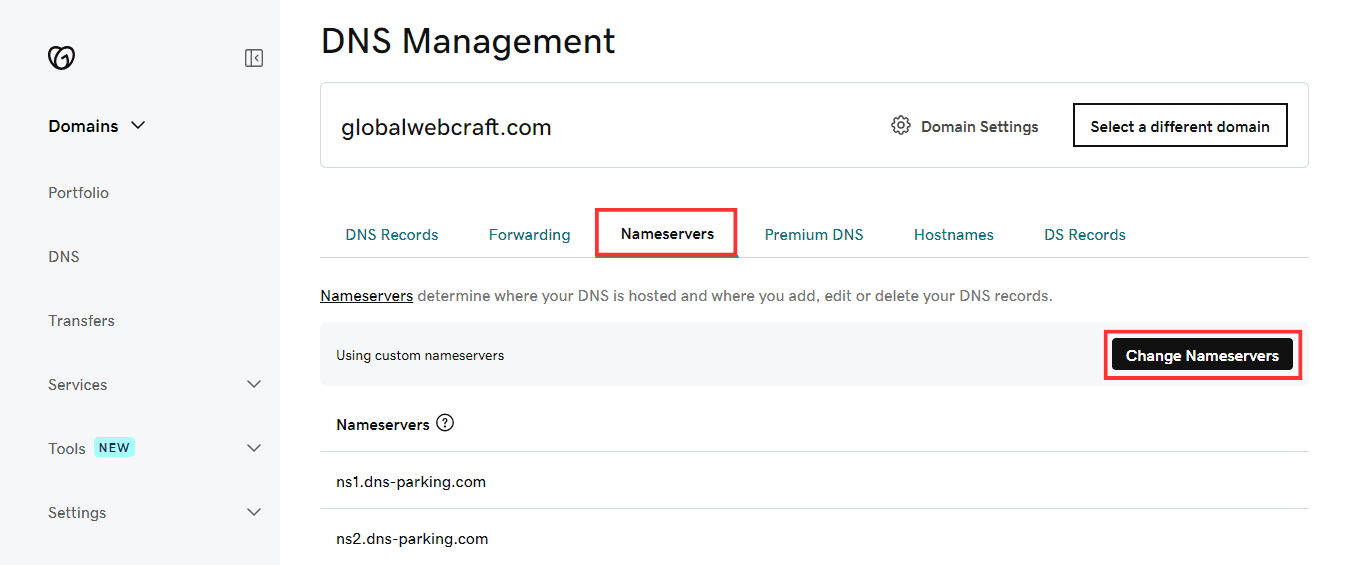This screenshot has height=565, width=1349.
Task: Click the GoDaddy logo icon
Action: tap(62, 58)
